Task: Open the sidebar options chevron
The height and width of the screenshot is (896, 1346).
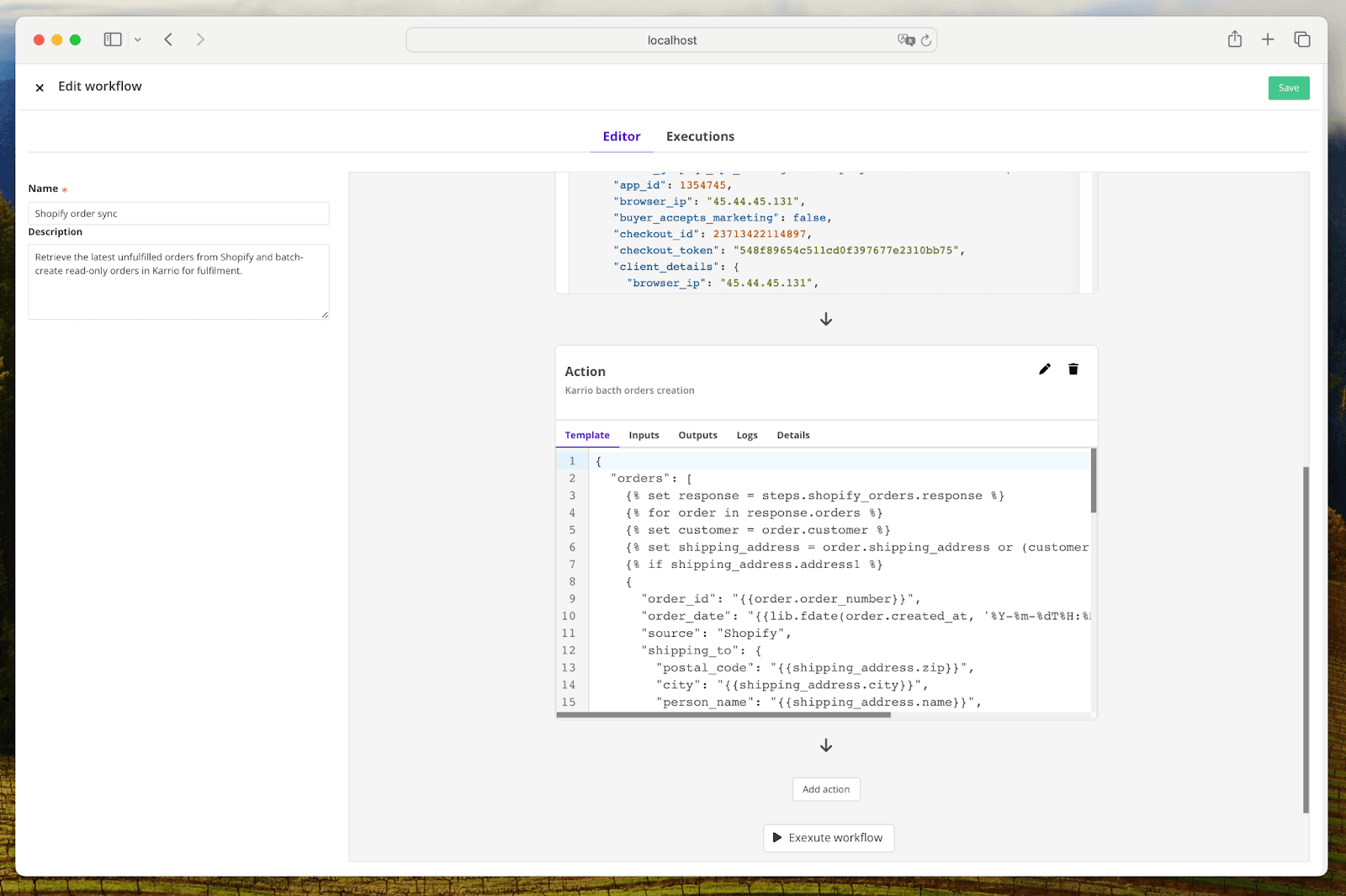Action: coord(138,39)
